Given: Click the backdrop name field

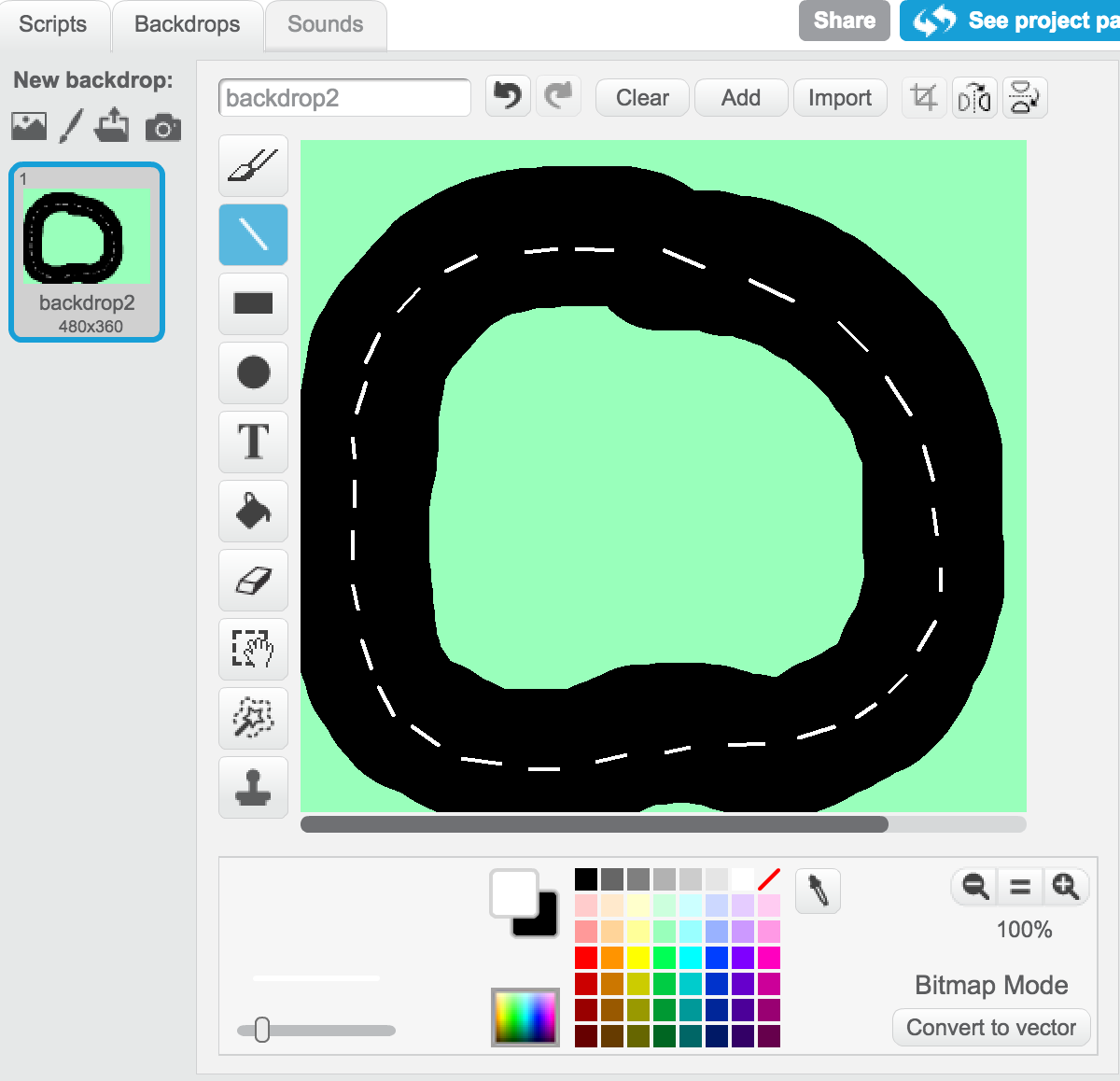Looking at the screenshot, I should [344, 98].
